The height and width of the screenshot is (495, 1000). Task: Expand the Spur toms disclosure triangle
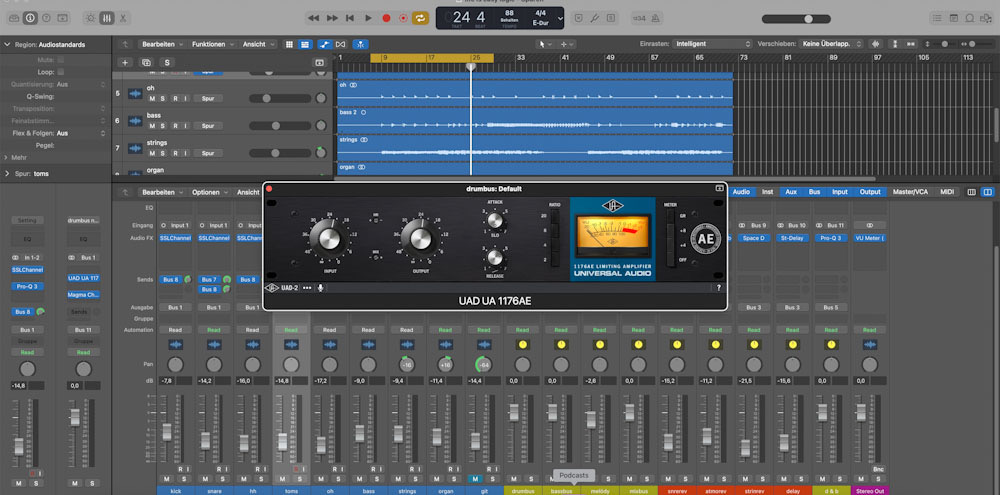click(x=7, y=174)
